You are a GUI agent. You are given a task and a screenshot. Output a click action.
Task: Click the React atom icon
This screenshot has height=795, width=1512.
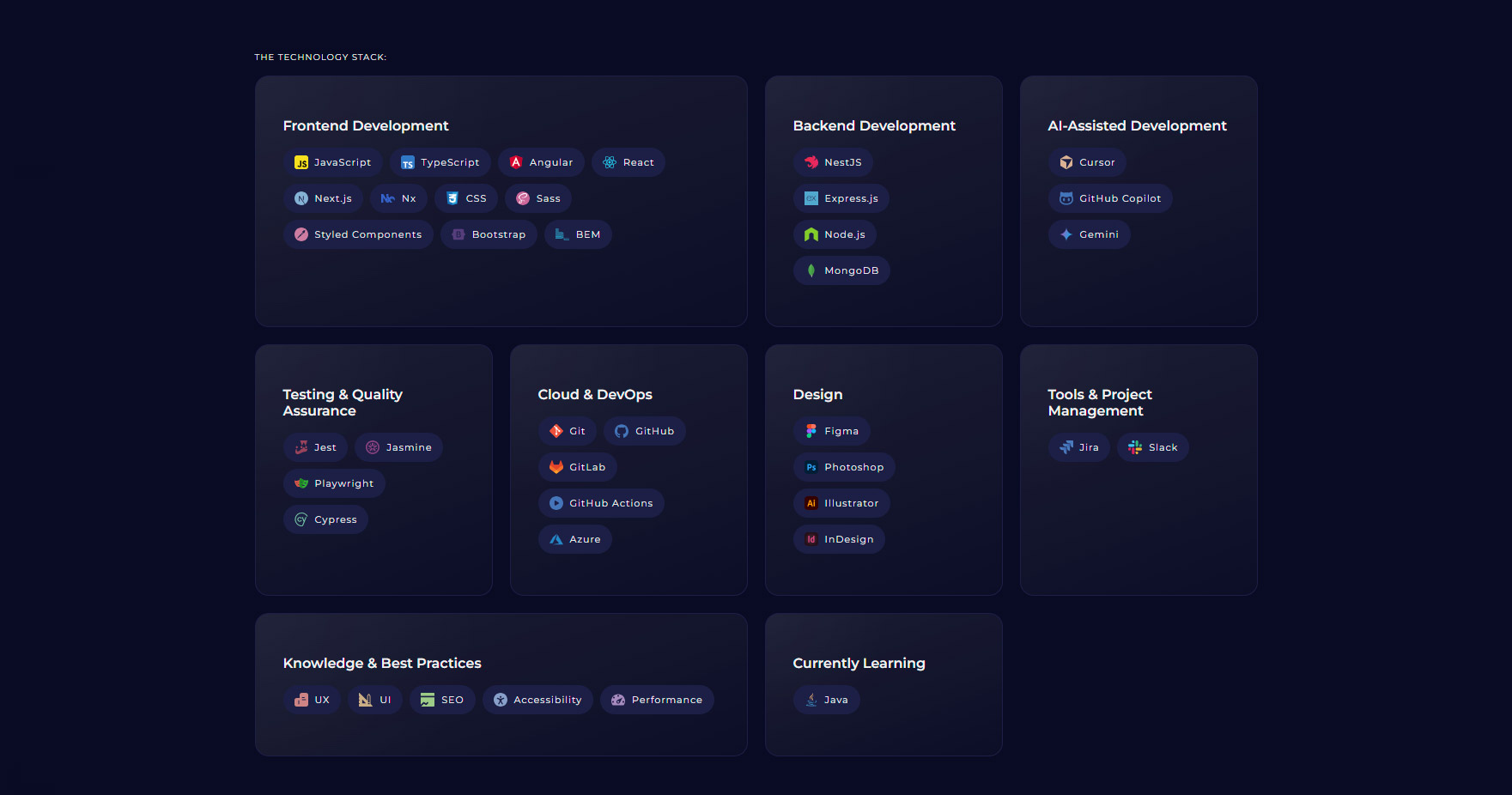click(x=610, y=162)
